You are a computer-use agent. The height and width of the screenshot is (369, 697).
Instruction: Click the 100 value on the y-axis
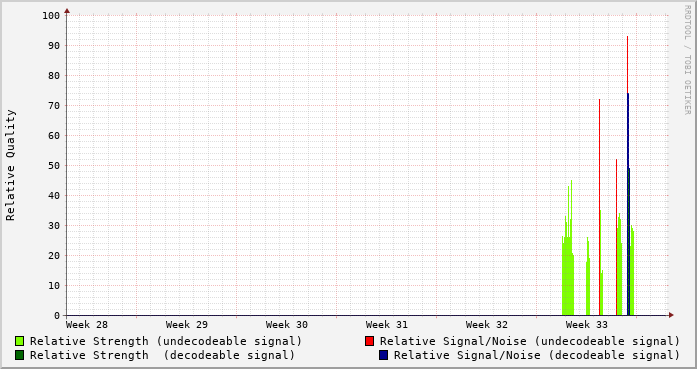tap(51, 16)
